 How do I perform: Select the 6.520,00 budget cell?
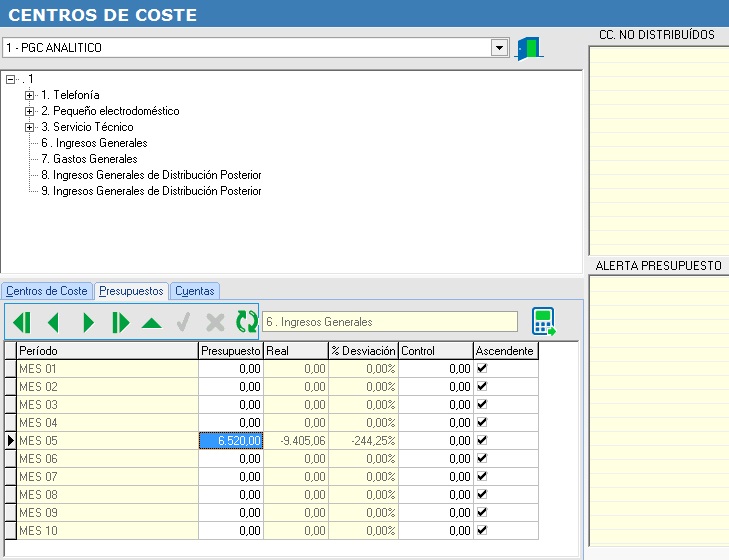point(231,440)
